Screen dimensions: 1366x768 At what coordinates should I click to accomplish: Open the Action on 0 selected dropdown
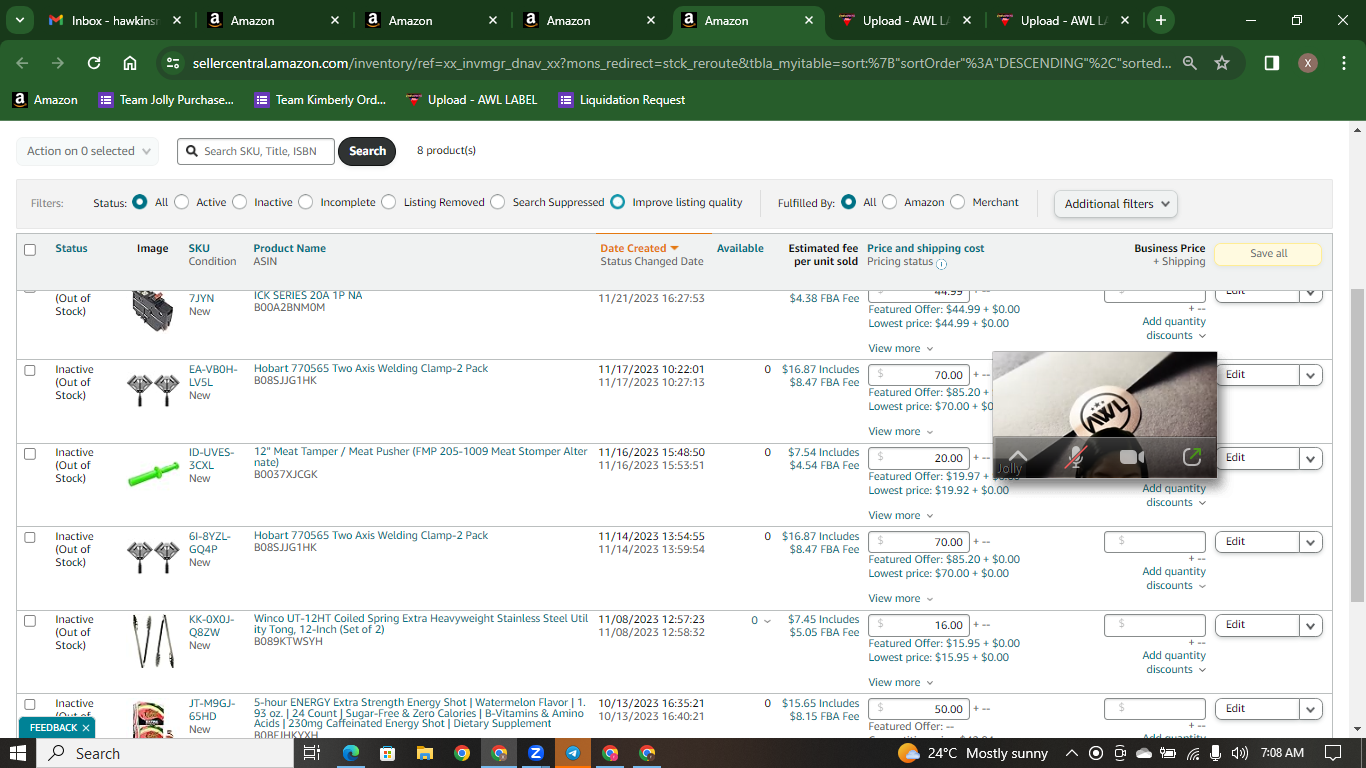tap(87, 151)
